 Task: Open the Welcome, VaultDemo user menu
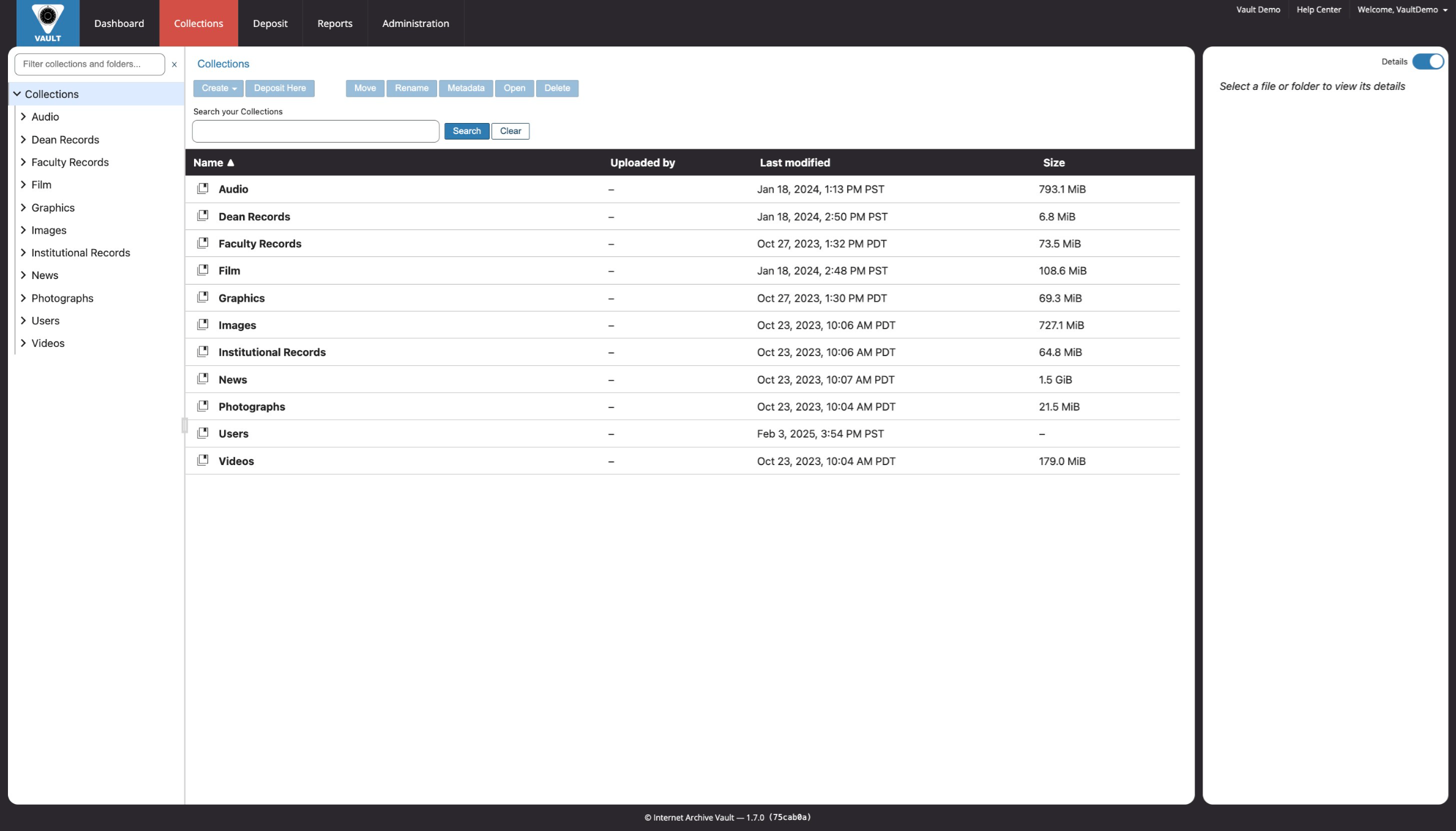[x=1402, y=10]
